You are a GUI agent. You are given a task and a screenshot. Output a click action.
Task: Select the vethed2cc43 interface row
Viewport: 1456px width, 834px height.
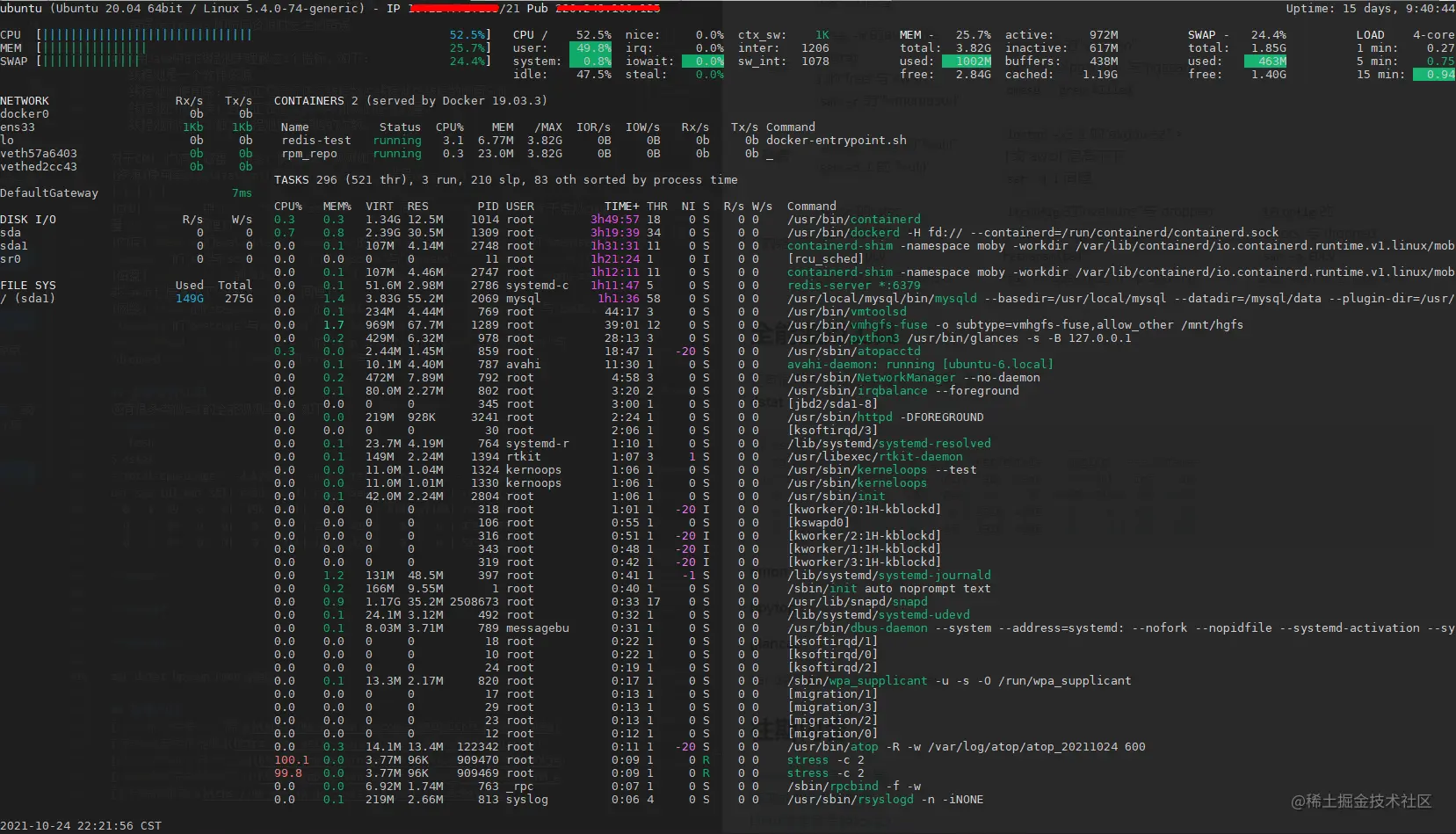[x=127, y=167]
